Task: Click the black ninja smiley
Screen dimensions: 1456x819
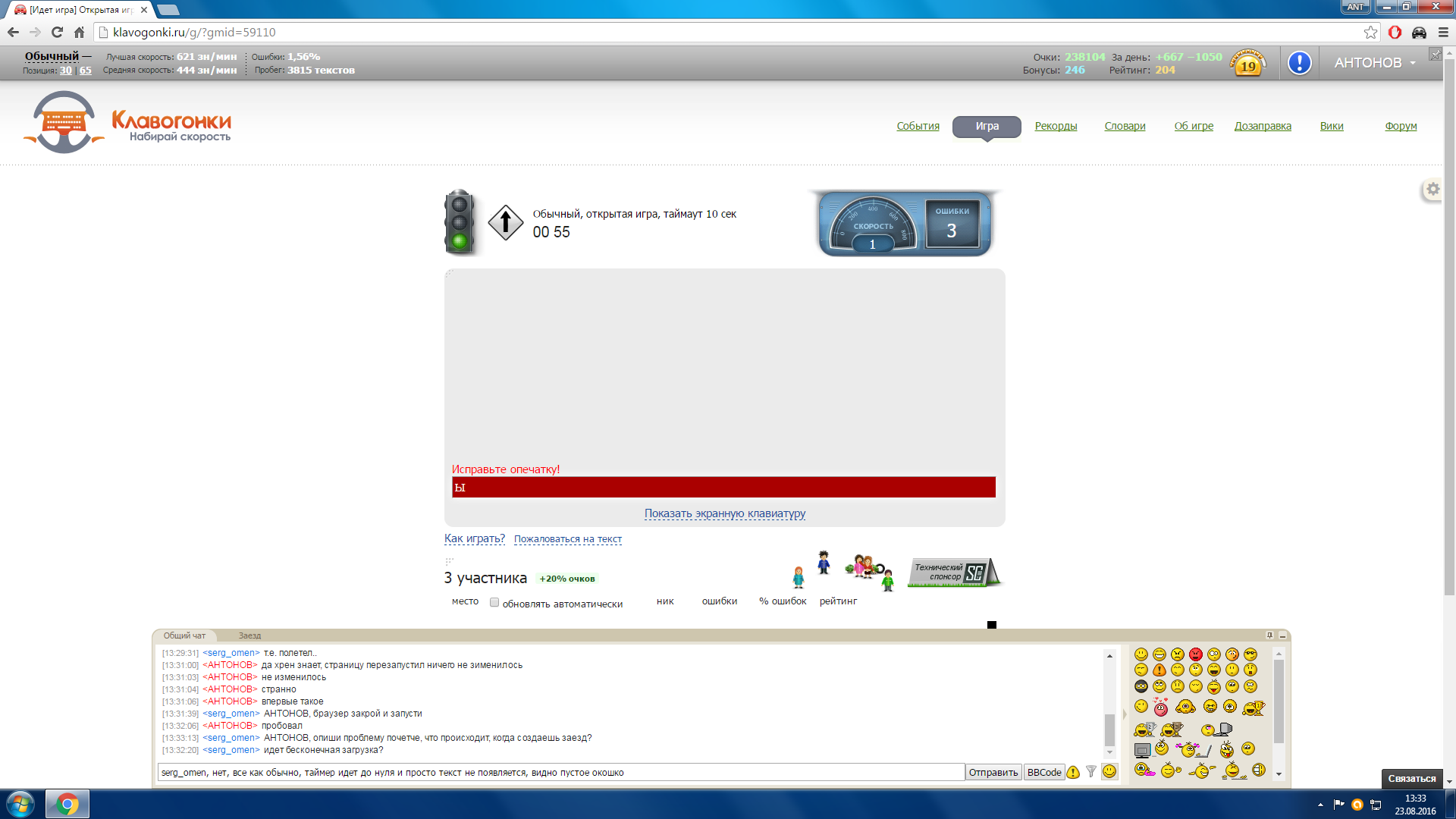Action: (1141, 686)
